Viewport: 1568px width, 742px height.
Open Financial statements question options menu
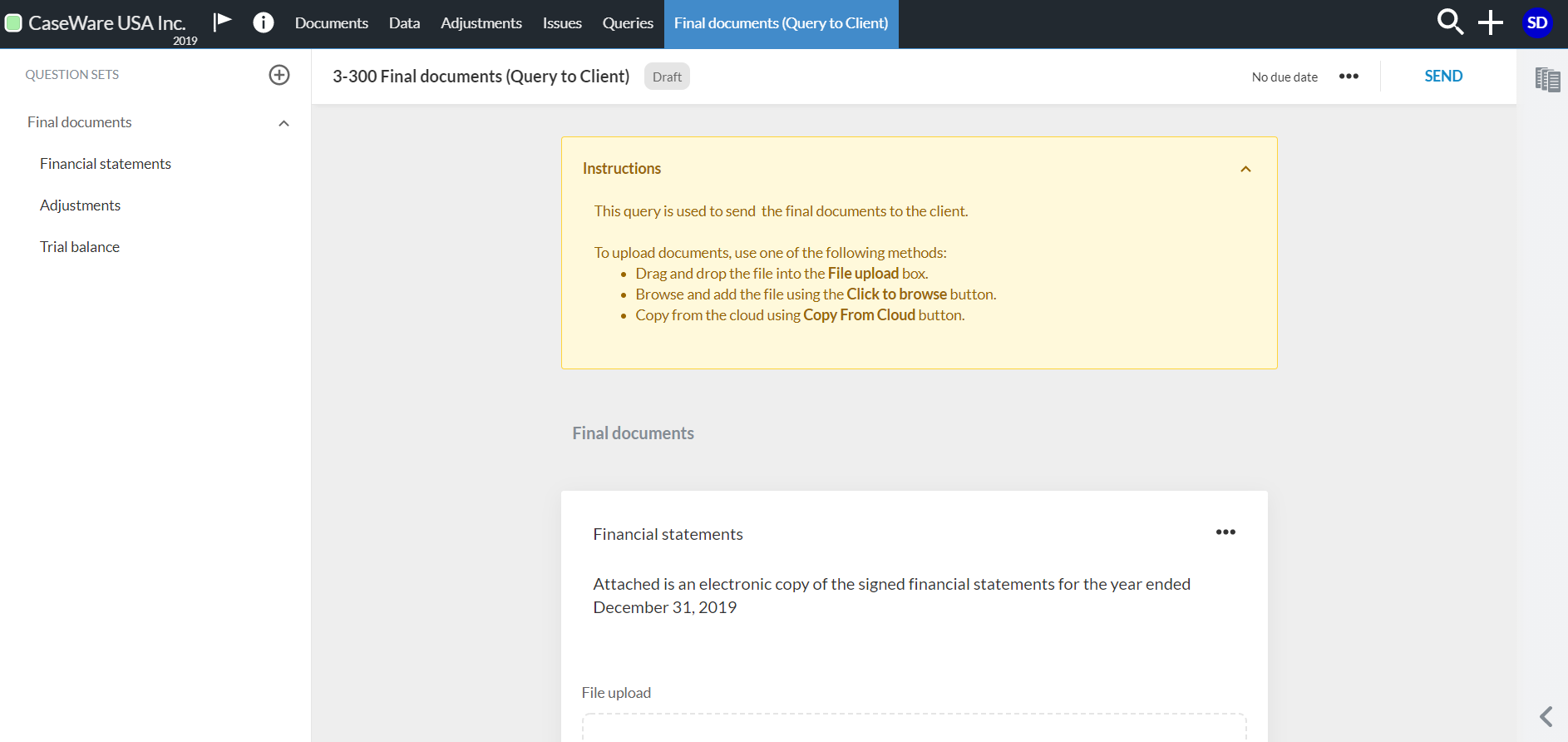[x=1225, y=532]
